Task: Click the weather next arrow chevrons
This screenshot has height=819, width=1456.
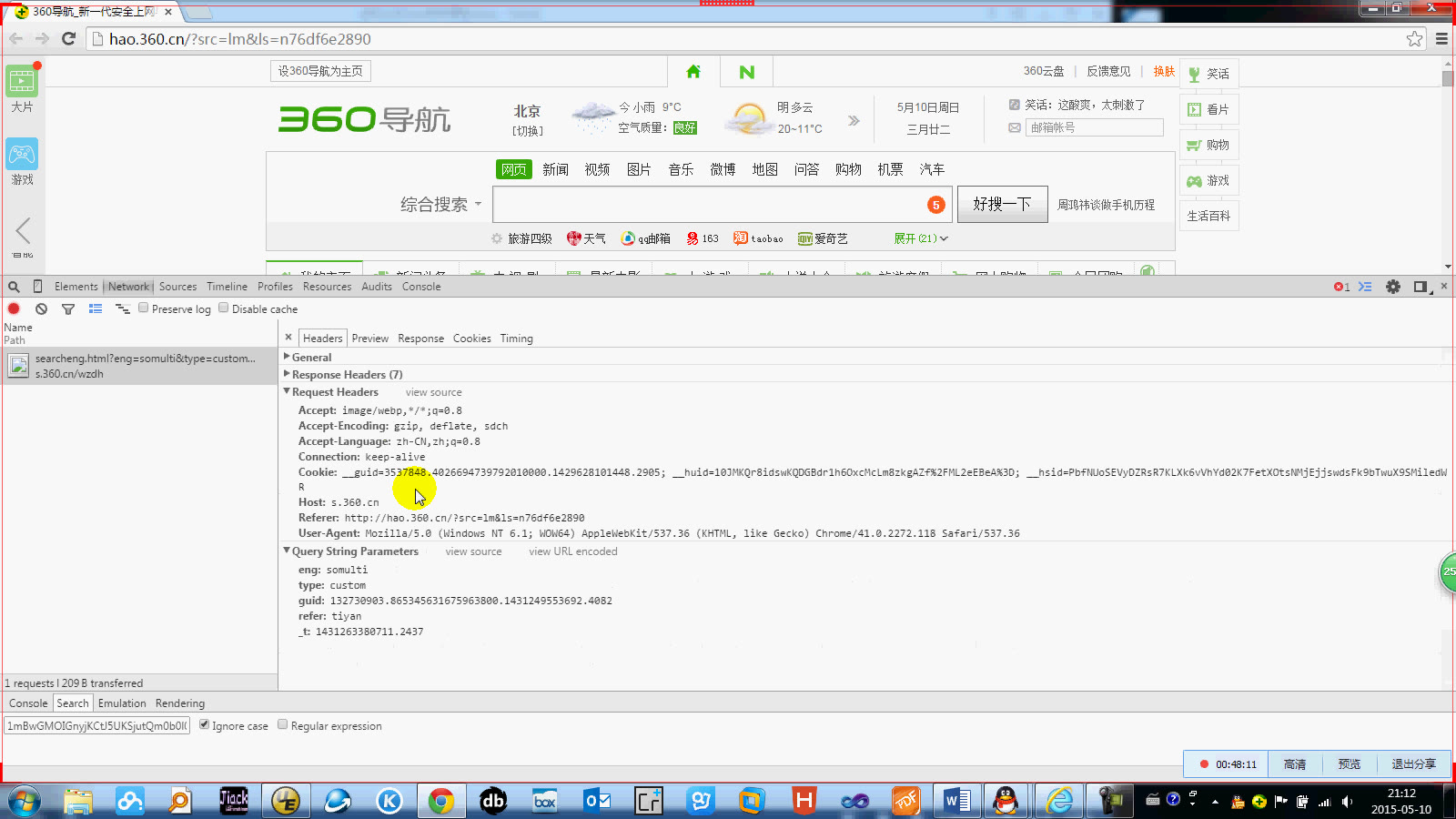Action: 854,120
